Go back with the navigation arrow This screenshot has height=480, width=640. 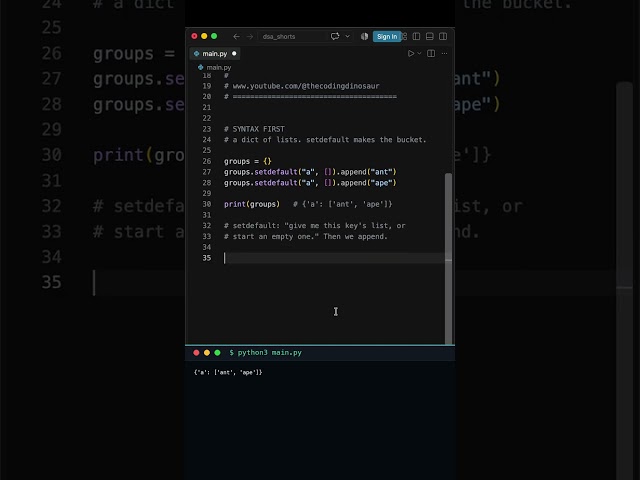point(236,36)
